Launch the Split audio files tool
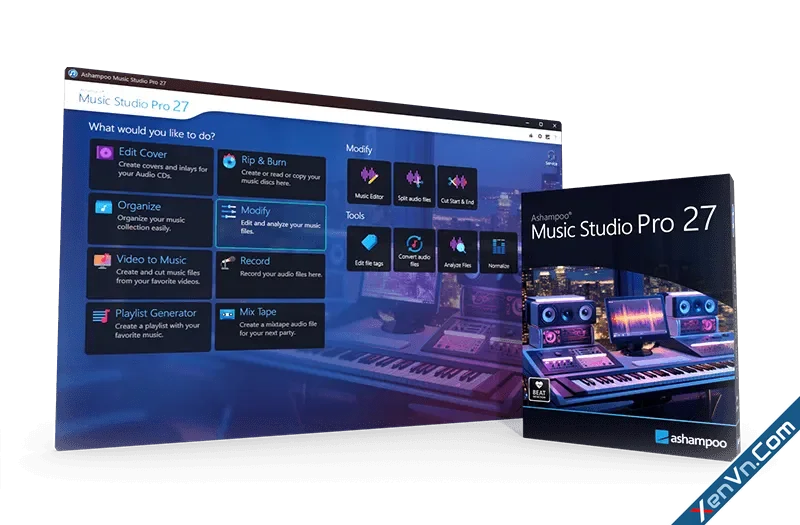The image size is (800, 525). tap(414, 185)
